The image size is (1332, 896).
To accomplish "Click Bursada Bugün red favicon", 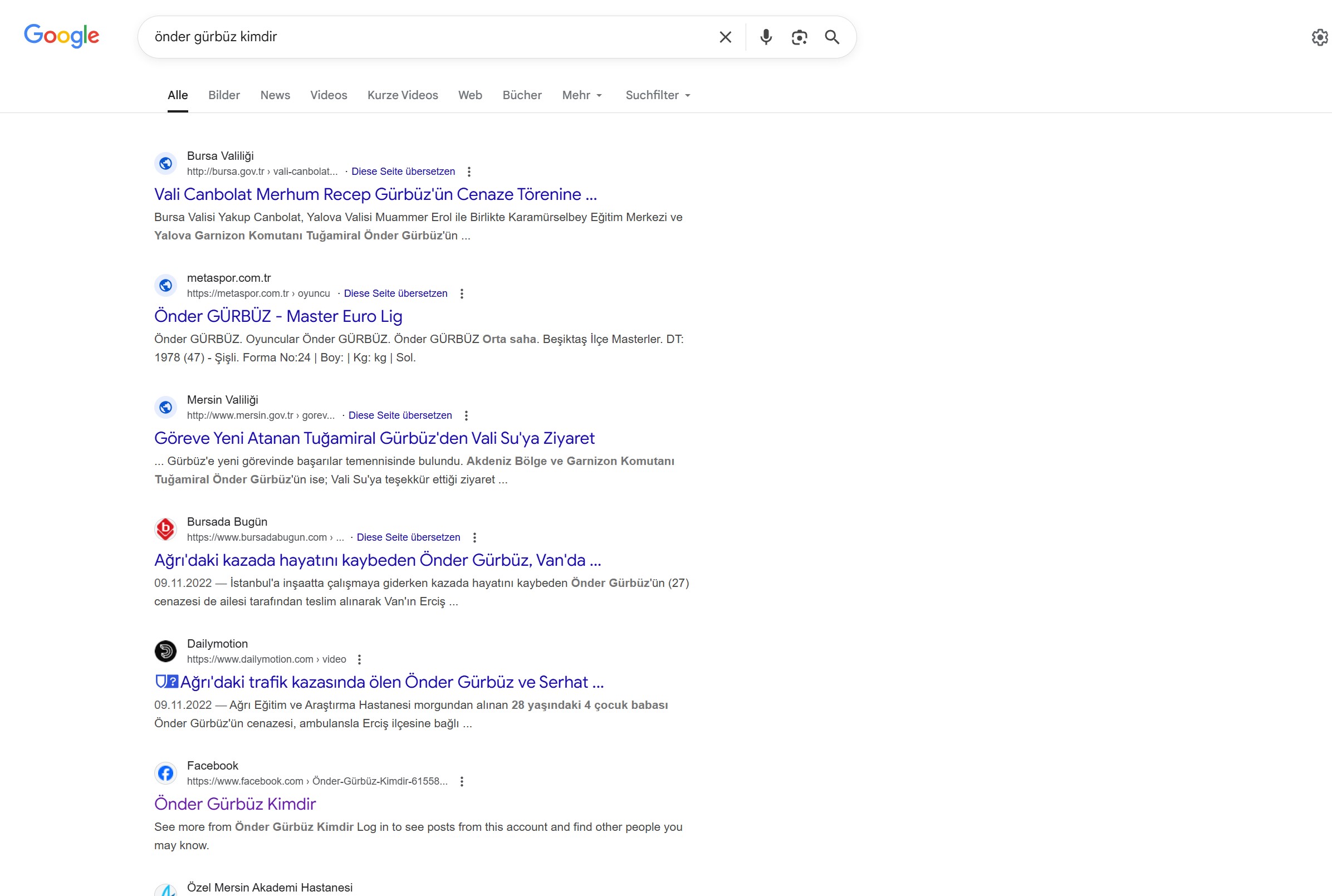I will [166, 529].
